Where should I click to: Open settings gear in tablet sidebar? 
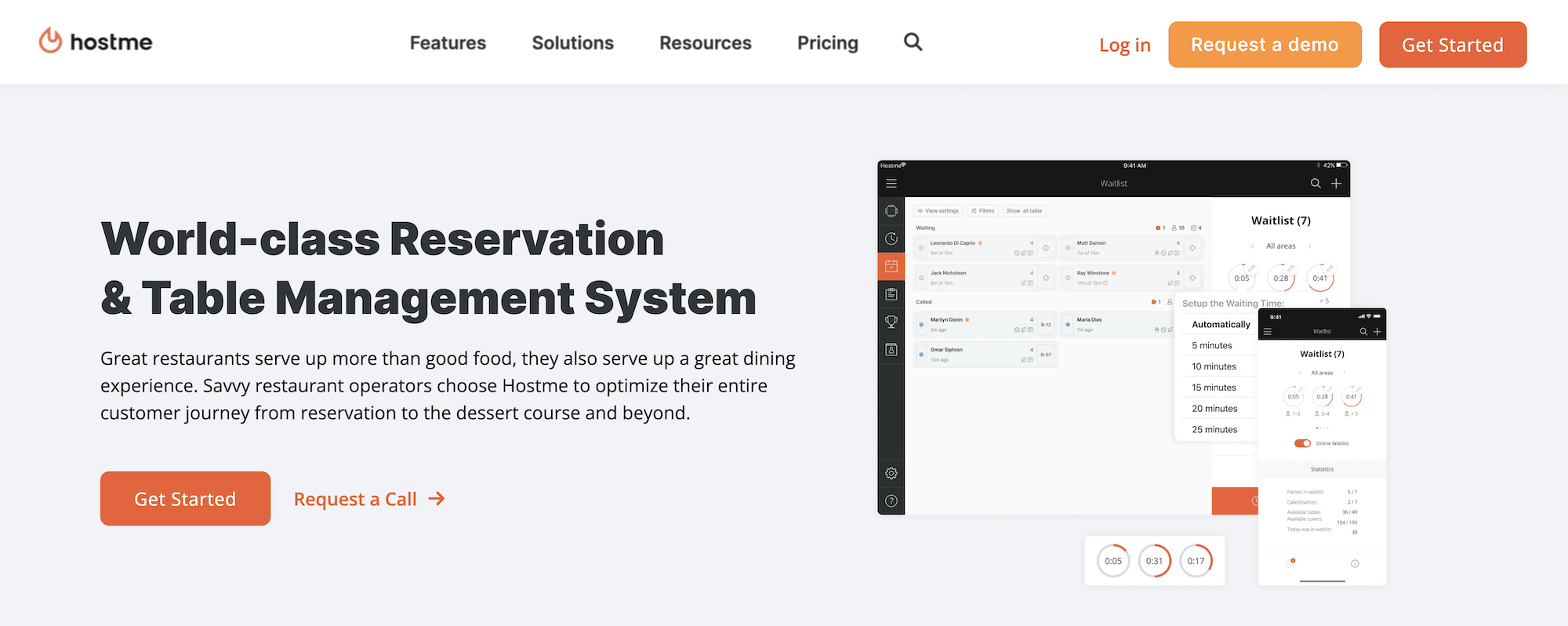pyautogui.click(x=891, y=473)
